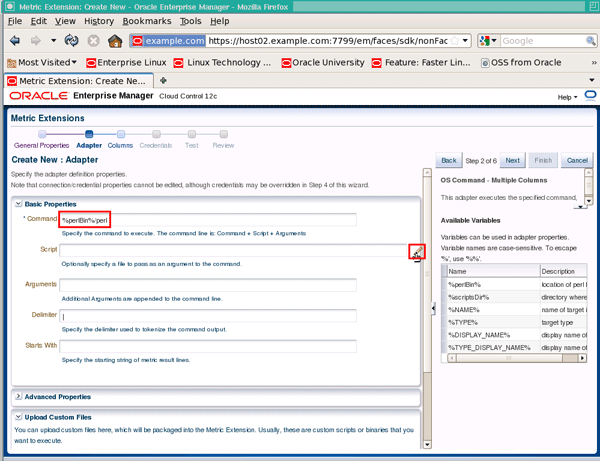Image resolution: width=600 pixels, height=461 pixels.
Task: Reload the current page
Action: [72, 41]
